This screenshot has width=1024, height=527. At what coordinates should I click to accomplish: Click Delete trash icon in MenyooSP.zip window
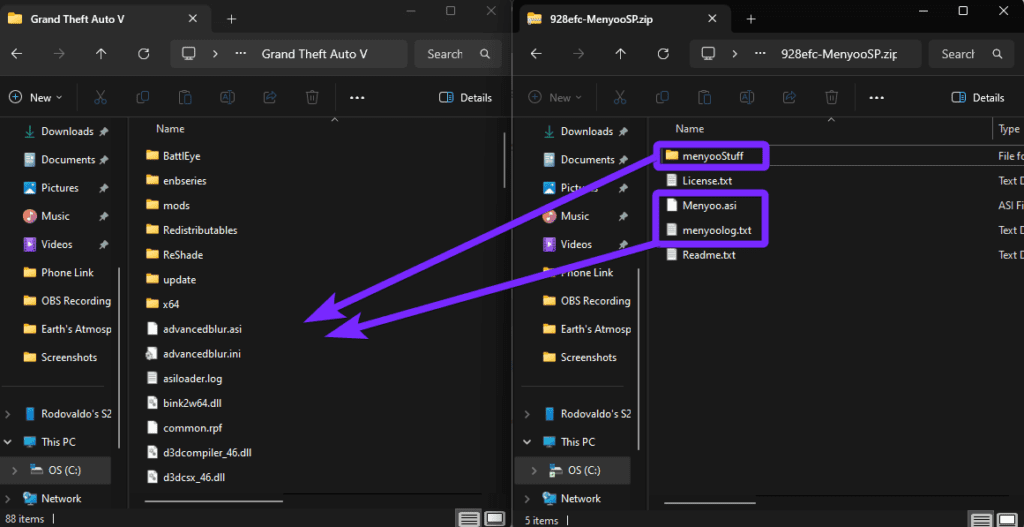[831, 97]
